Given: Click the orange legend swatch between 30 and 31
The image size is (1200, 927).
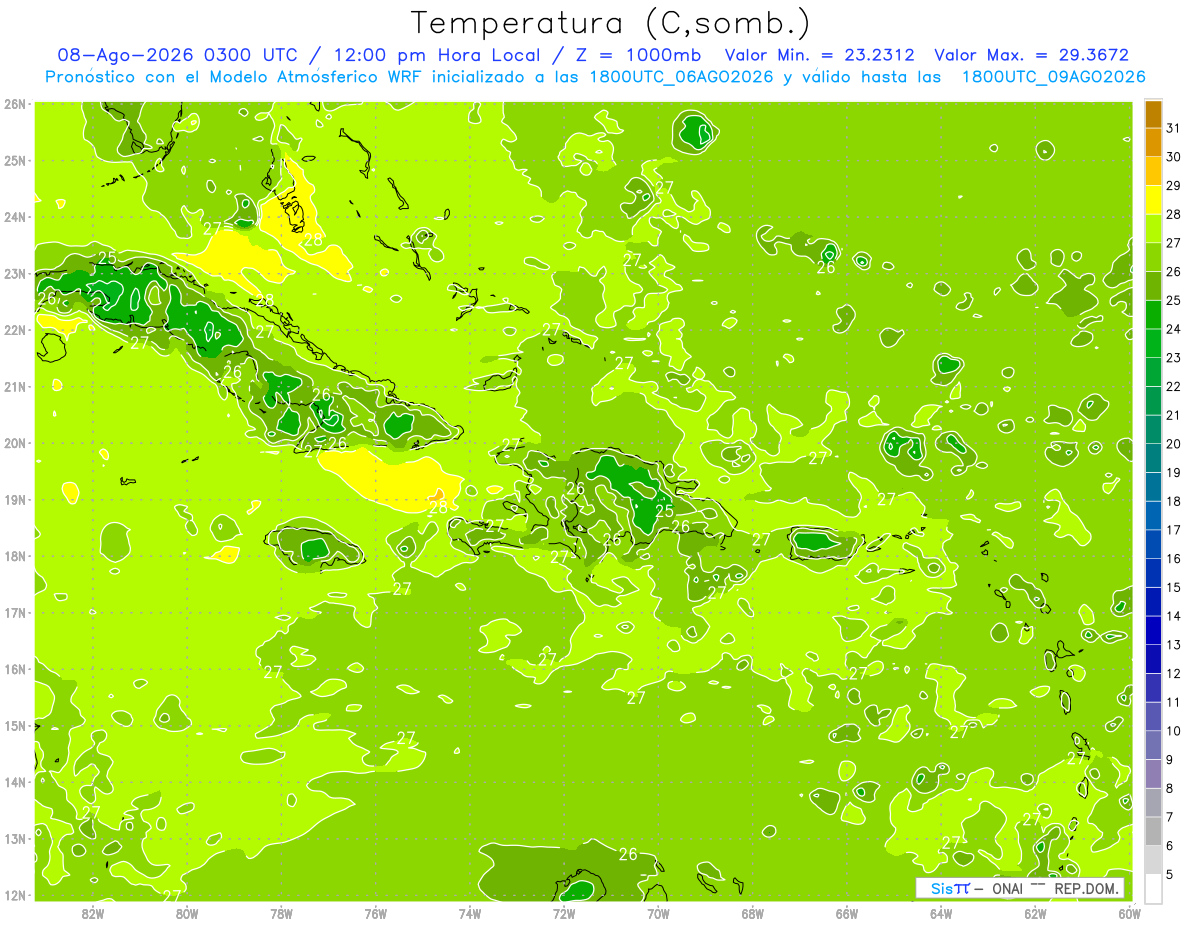Looking at the screenshot, I should pyautogui.click(x=1153, y=143).
